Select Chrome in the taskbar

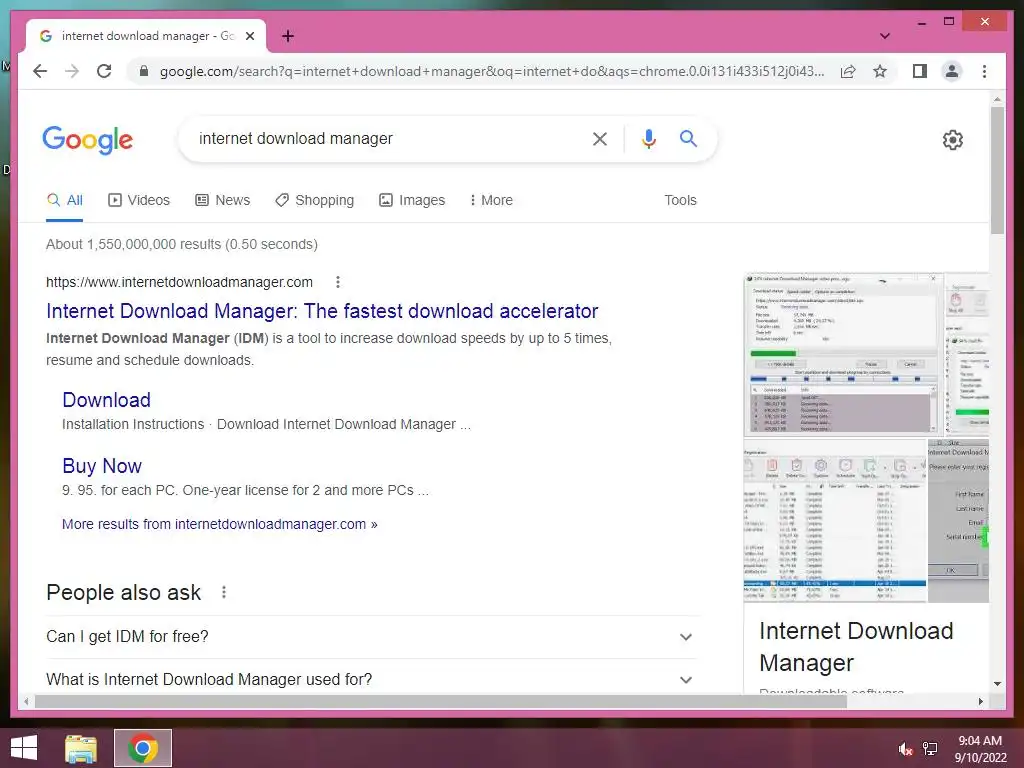click(143, 748)
